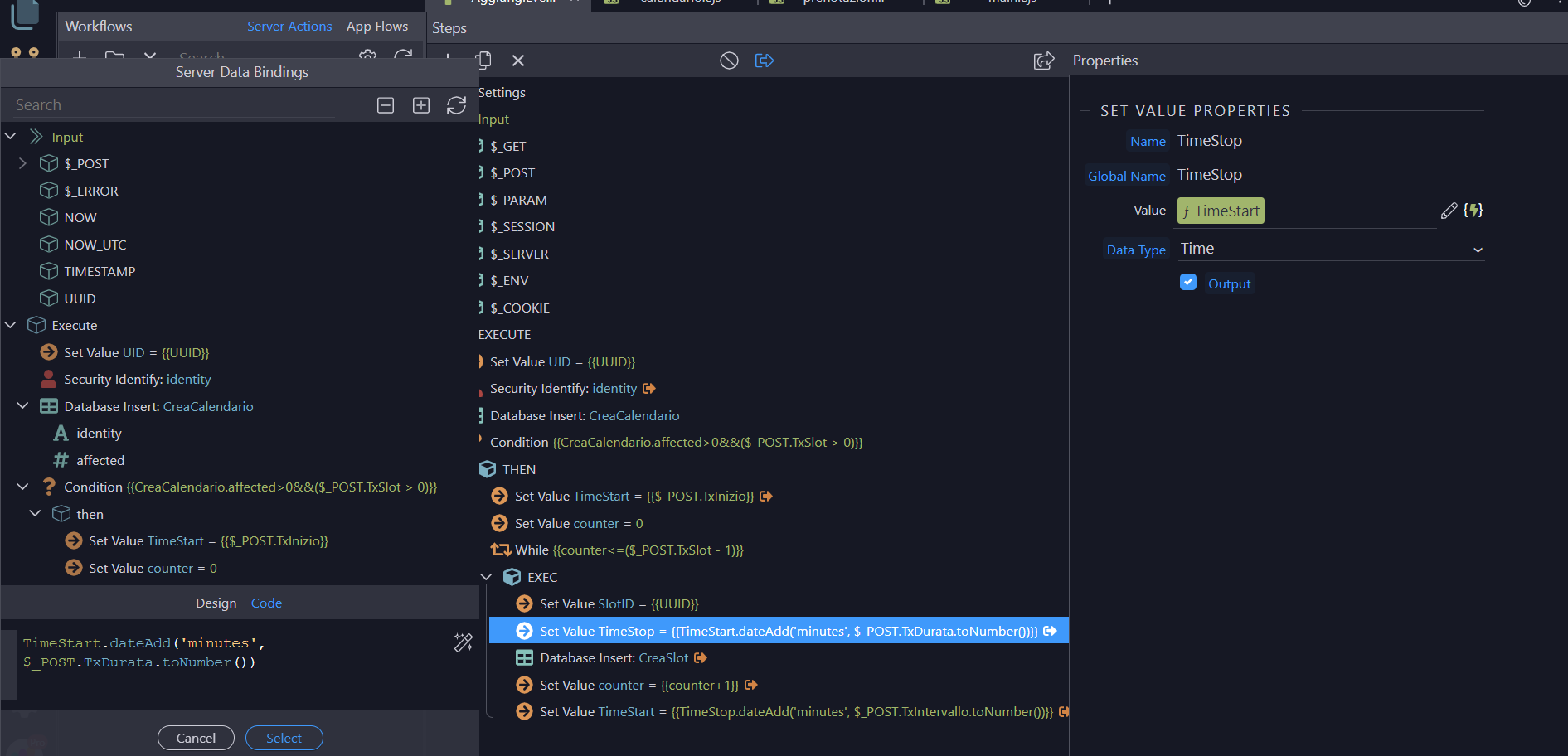The height and width of the screenshot is (756, 1568).
Task: Click the Select button
Action: pos(284,738)
